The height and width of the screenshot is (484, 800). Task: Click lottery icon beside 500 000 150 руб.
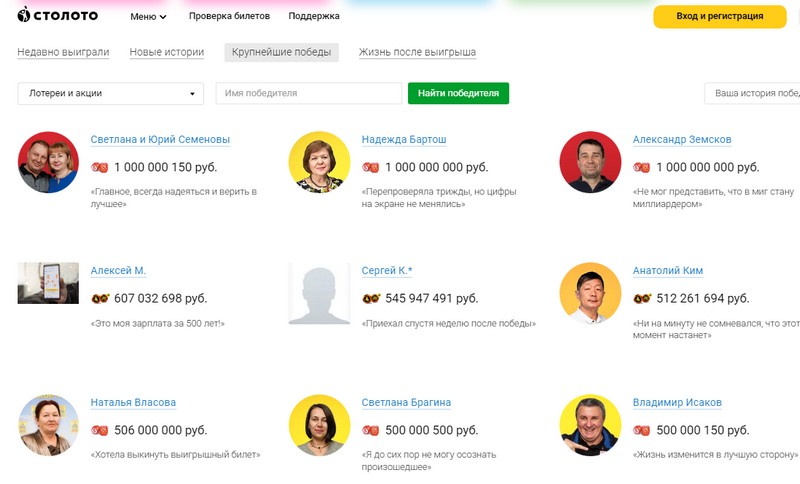[x=641, y=430]
